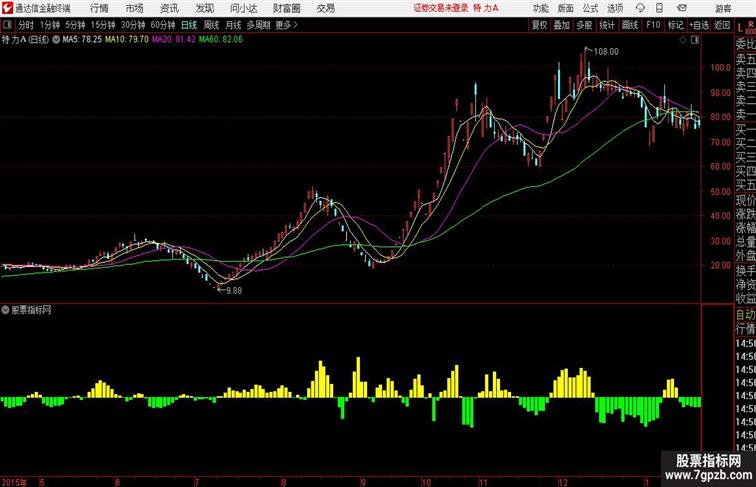The height and width of the screenshot is (487, 756).
Task: Open F10 company info
Action: tap(653, 25)
